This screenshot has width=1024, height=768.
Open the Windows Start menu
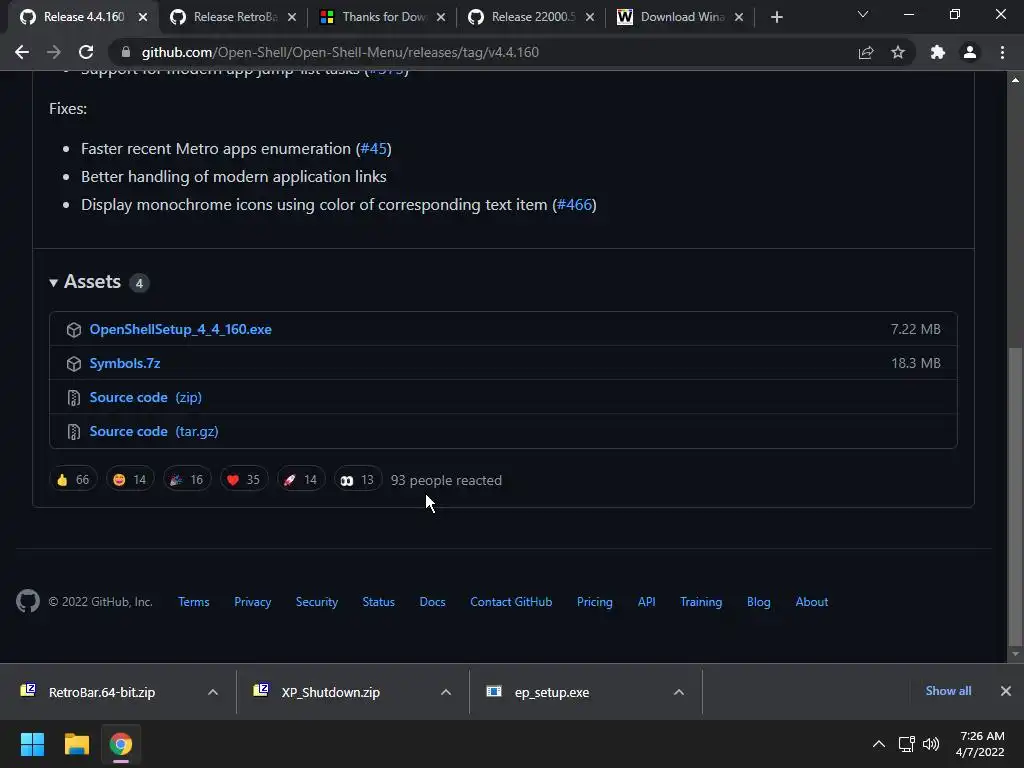[32, 744]
